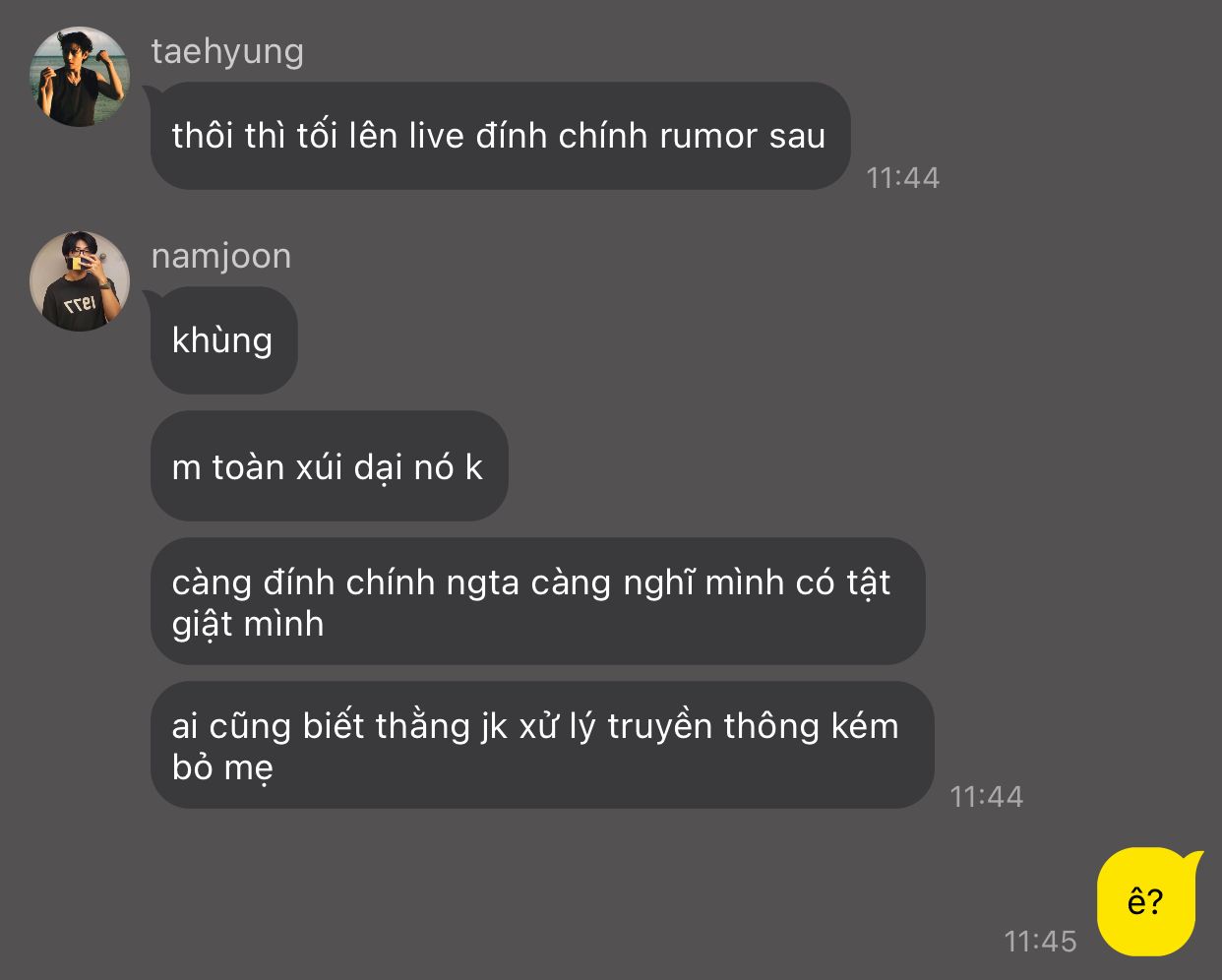Viewport: 1222px width, 980px height.
Task: Click the tail of taehyung's grey bubble
Action: [x=151, y=92]
